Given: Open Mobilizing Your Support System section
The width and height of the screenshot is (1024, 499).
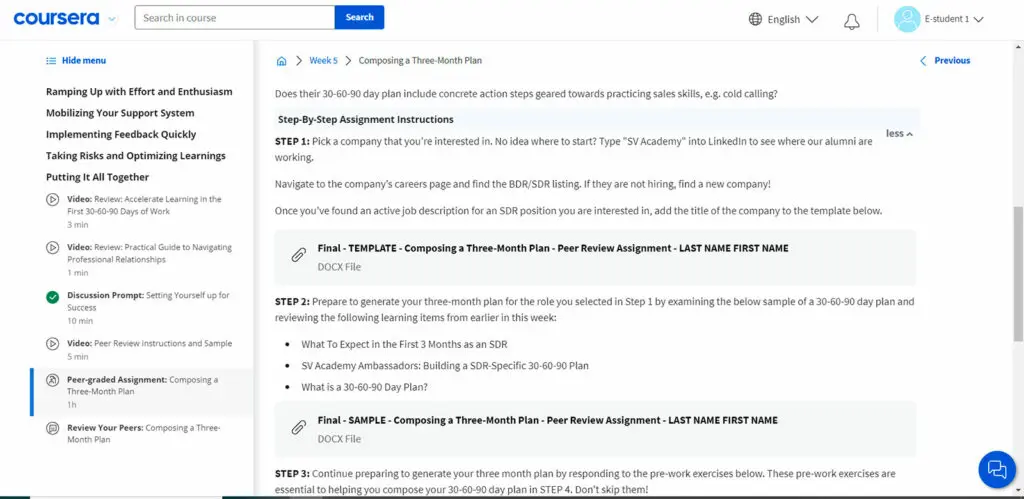Looking at the screenshot, I should coord(120,113).
